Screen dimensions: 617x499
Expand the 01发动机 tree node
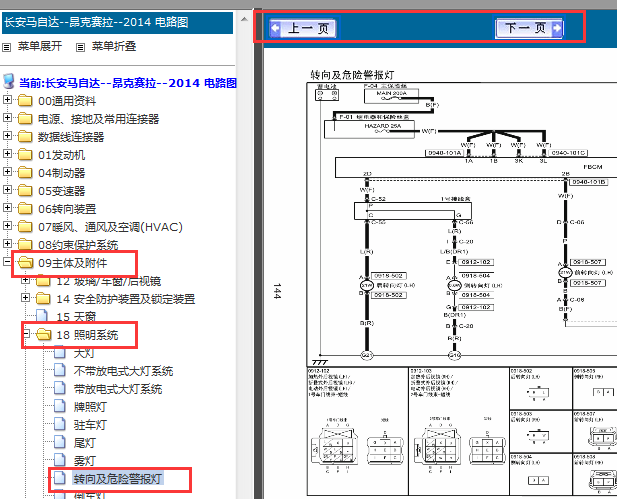coord(7,153)
